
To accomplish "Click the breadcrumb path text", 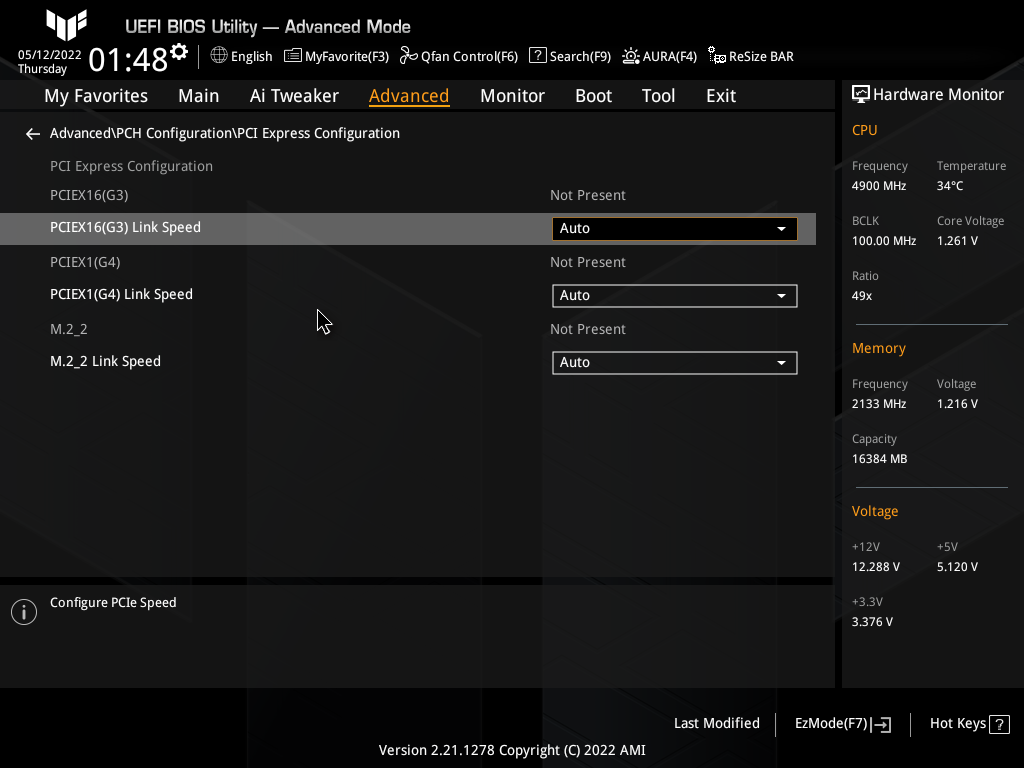I will point(225,133).
